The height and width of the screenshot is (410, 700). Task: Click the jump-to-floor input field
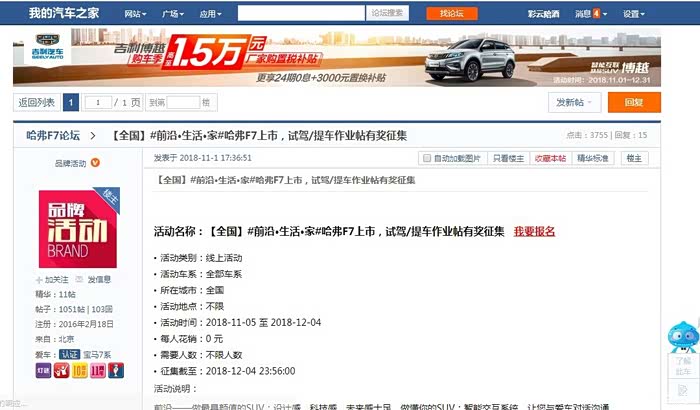183,103
